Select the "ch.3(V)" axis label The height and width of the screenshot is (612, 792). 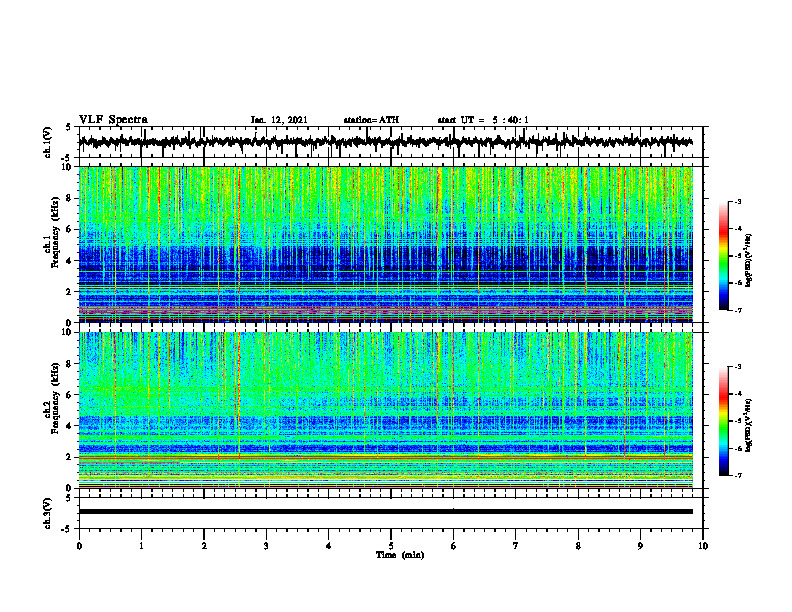48,513
